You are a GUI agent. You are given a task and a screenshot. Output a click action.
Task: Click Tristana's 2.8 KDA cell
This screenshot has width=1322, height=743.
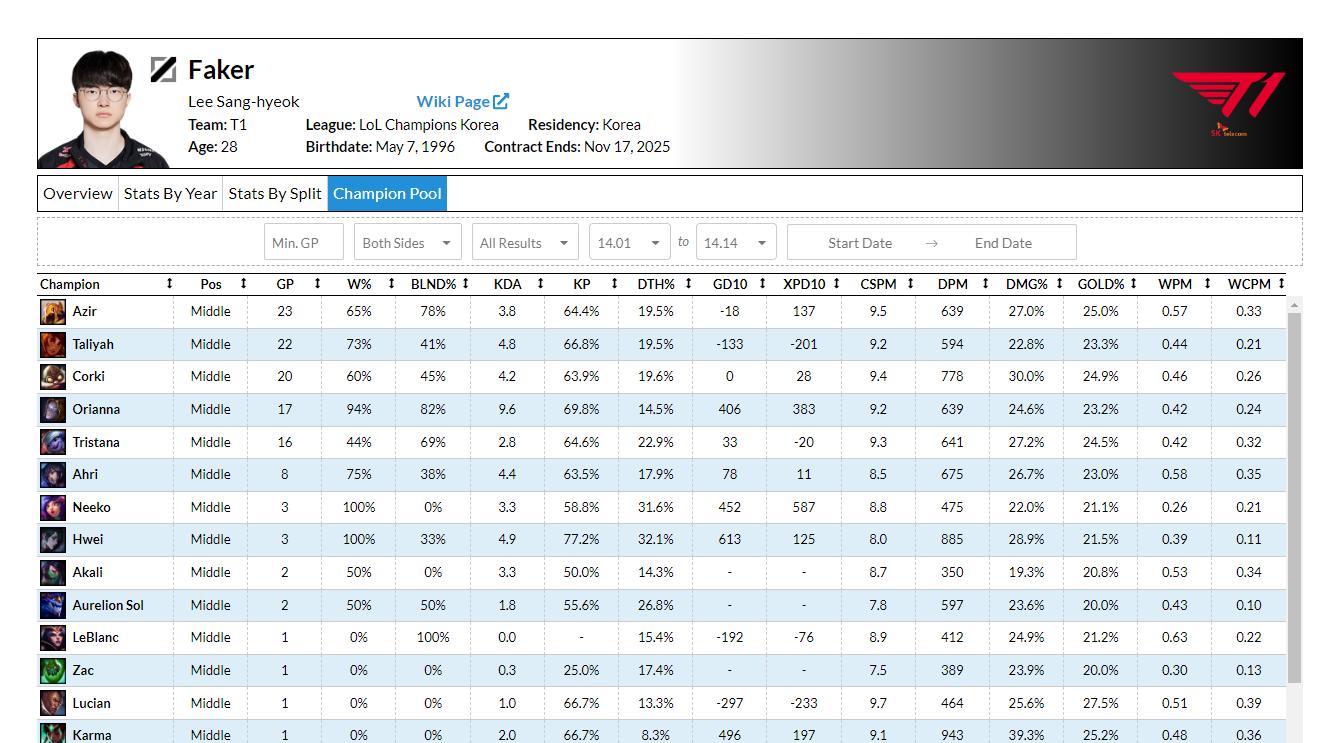point(507,442)
